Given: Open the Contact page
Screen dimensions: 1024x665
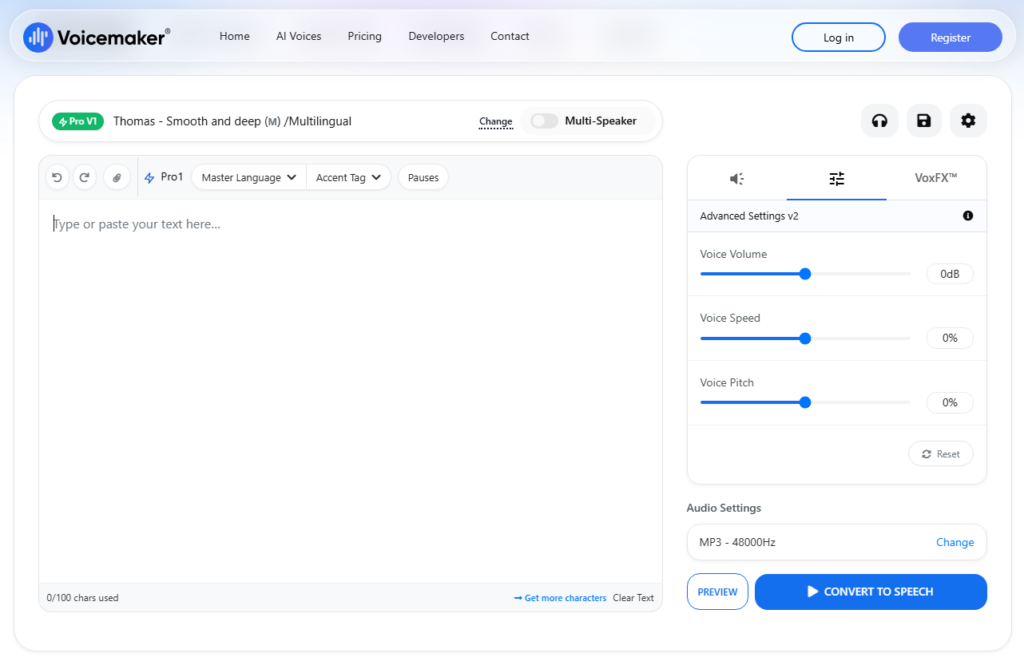Looking at the screenshot, I should [x=509, y=37].
